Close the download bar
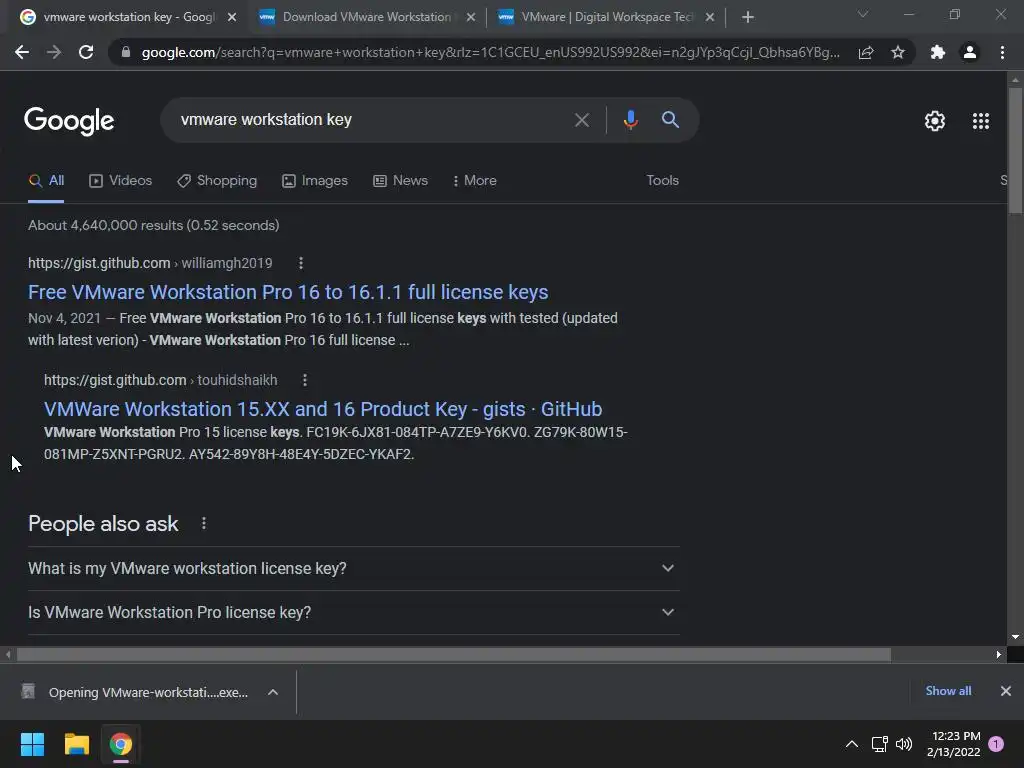Screen dimensions: 1024x768 [1006, 691]
